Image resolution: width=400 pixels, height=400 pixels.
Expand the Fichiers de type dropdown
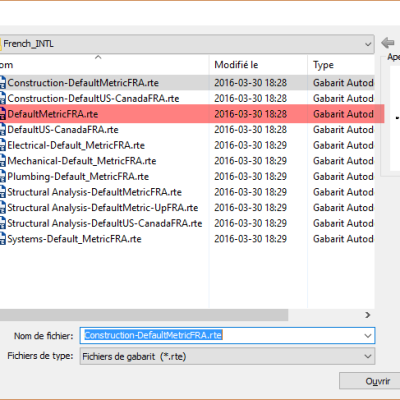click(x=368, y=356)
